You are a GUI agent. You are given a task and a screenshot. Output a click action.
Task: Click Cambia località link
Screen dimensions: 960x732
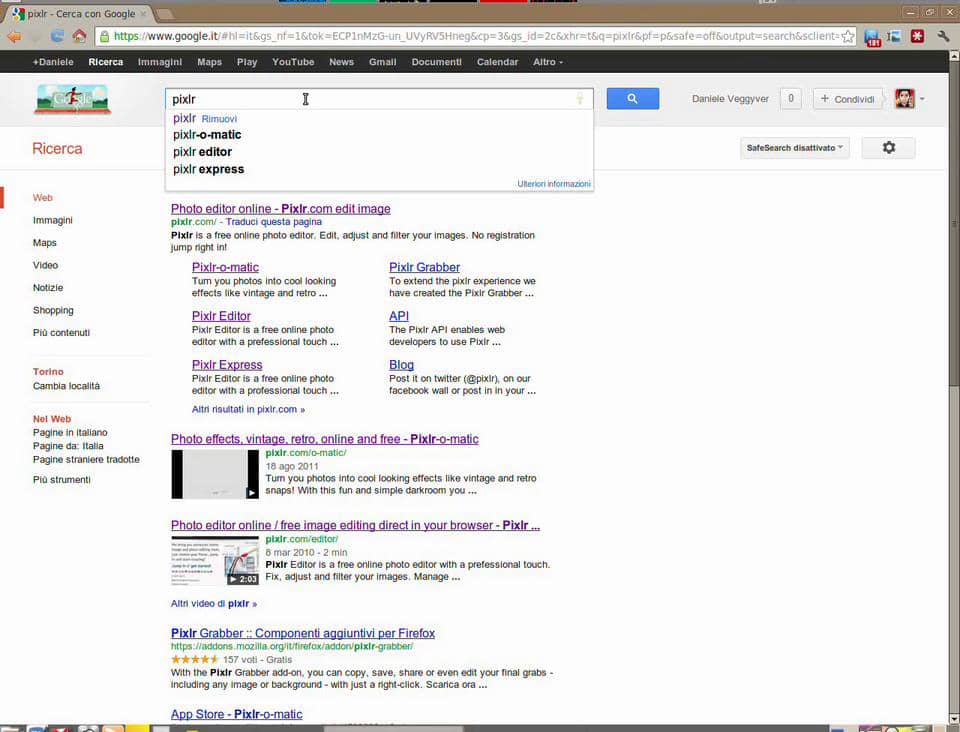point(66,386)
